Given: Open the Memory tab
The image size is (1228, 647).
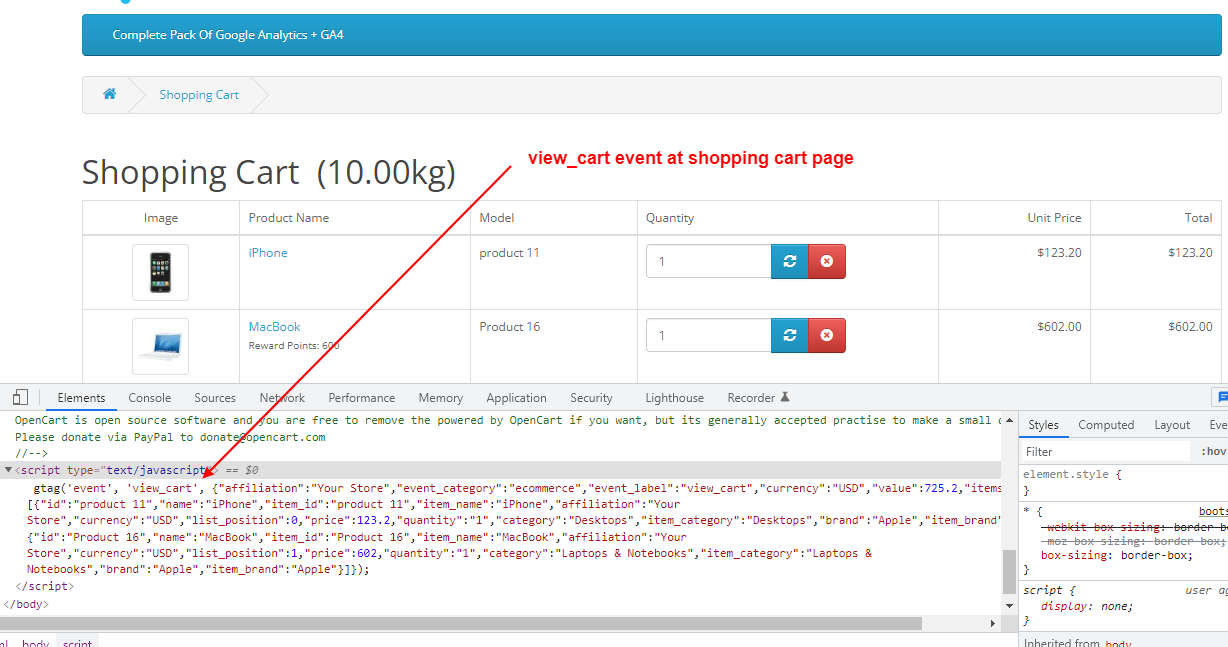Looking at the screenshot, I should [x=441, y=397].
